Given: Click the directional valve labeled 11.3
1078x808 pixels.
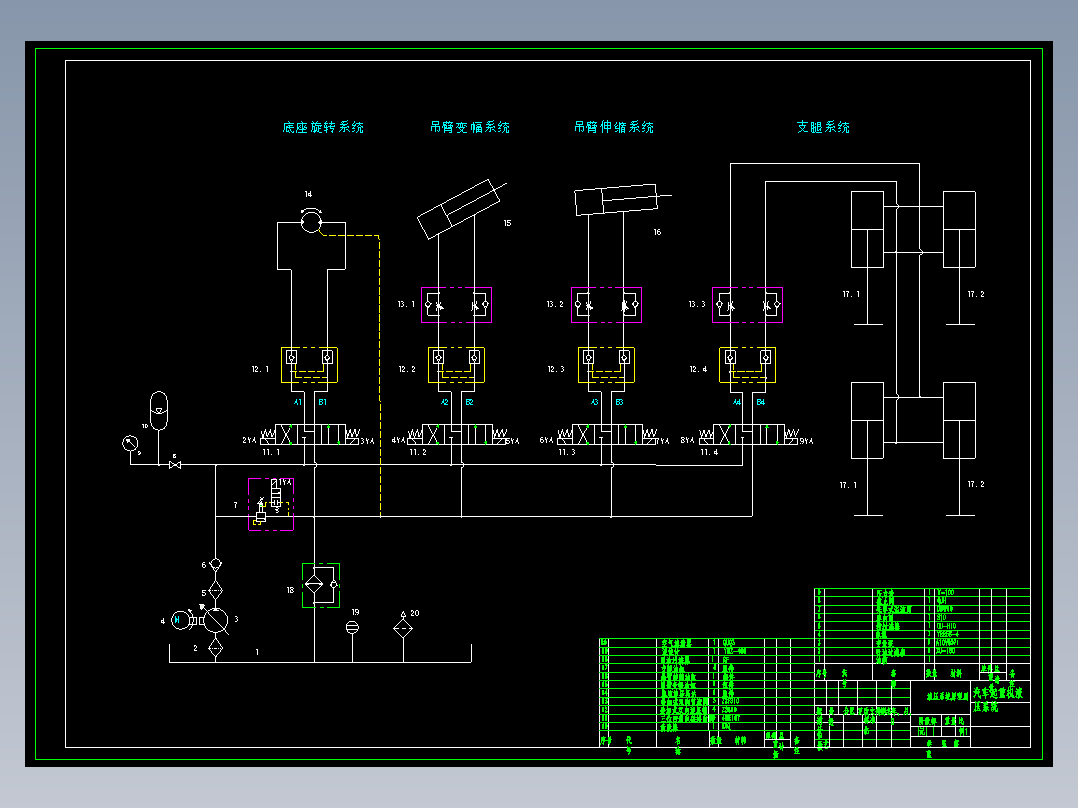Looking at the screenshot, I should [x=606, y=435].
